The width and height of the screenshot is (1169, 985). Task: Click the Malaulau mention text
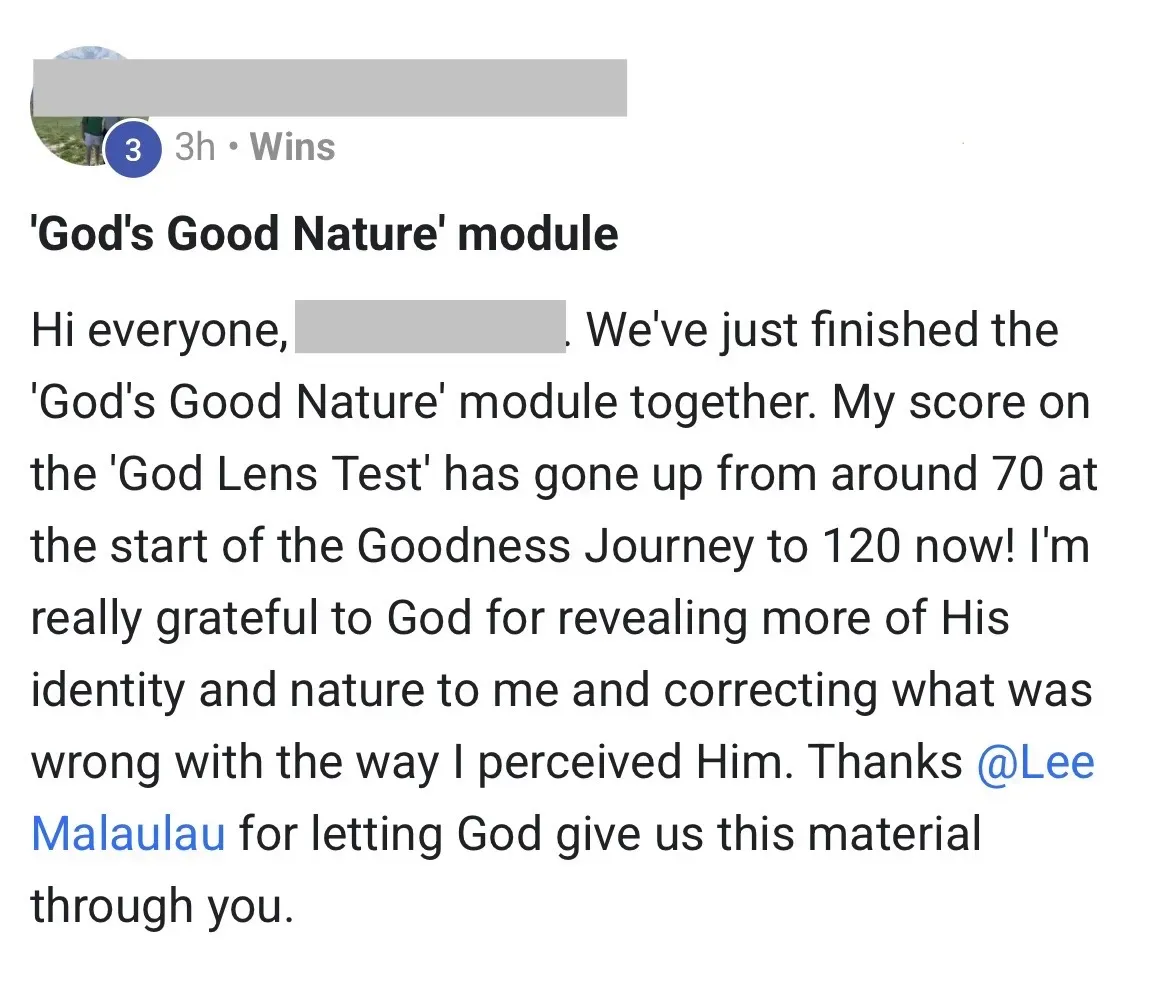pos(128,835)
